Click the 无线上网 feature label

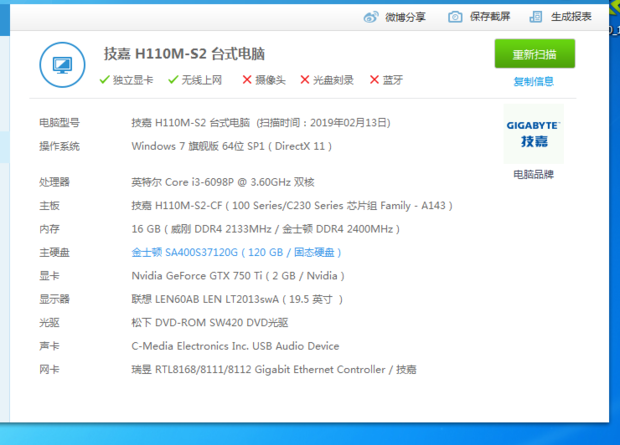click(202, 80)
